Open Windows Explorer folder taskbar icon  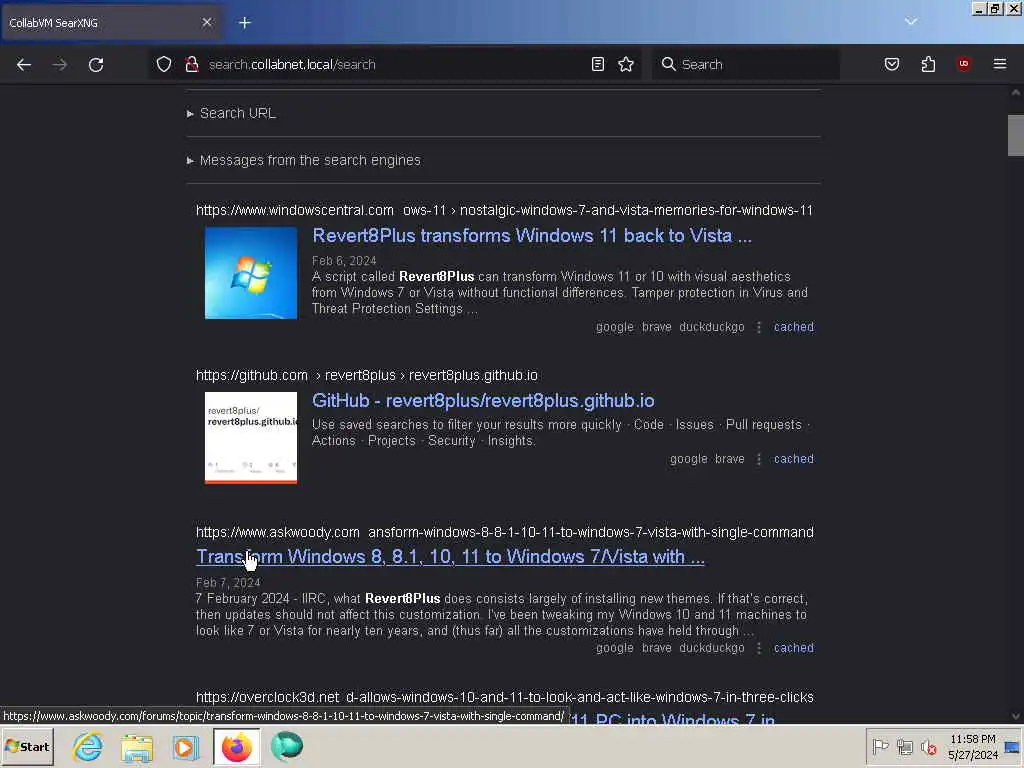[136, 747]
